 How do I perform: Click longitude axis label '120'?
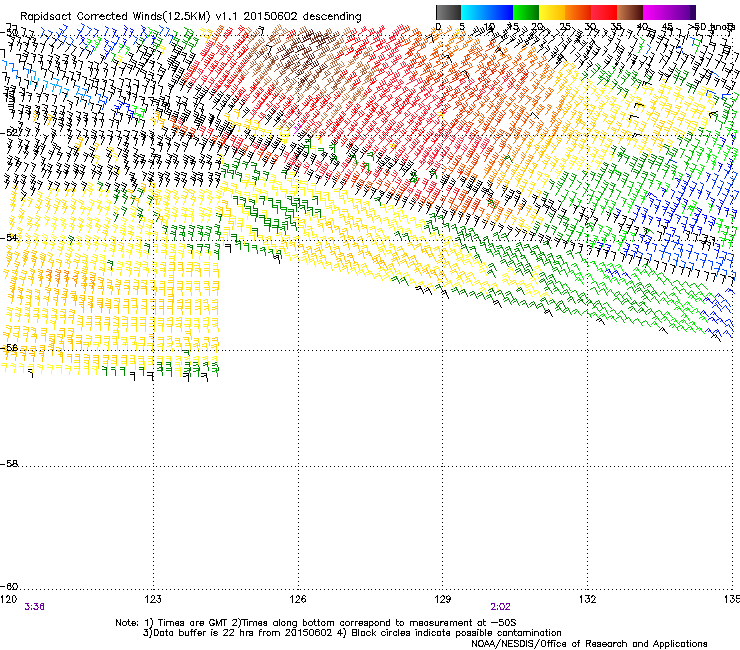click(x=8, y=599)
